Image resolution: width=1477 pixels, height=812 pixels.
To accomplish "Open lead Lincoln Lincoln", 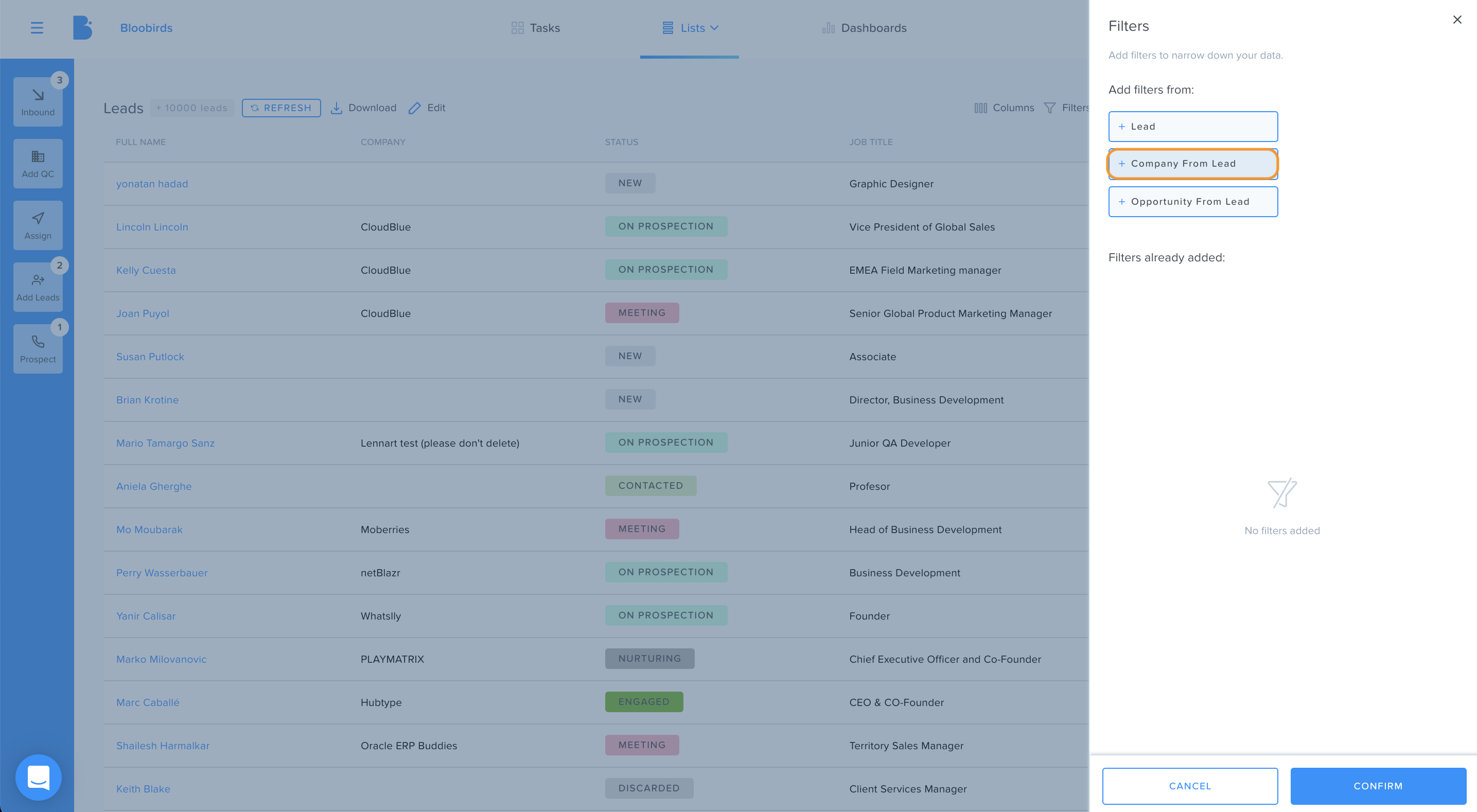I will (152, 226).
